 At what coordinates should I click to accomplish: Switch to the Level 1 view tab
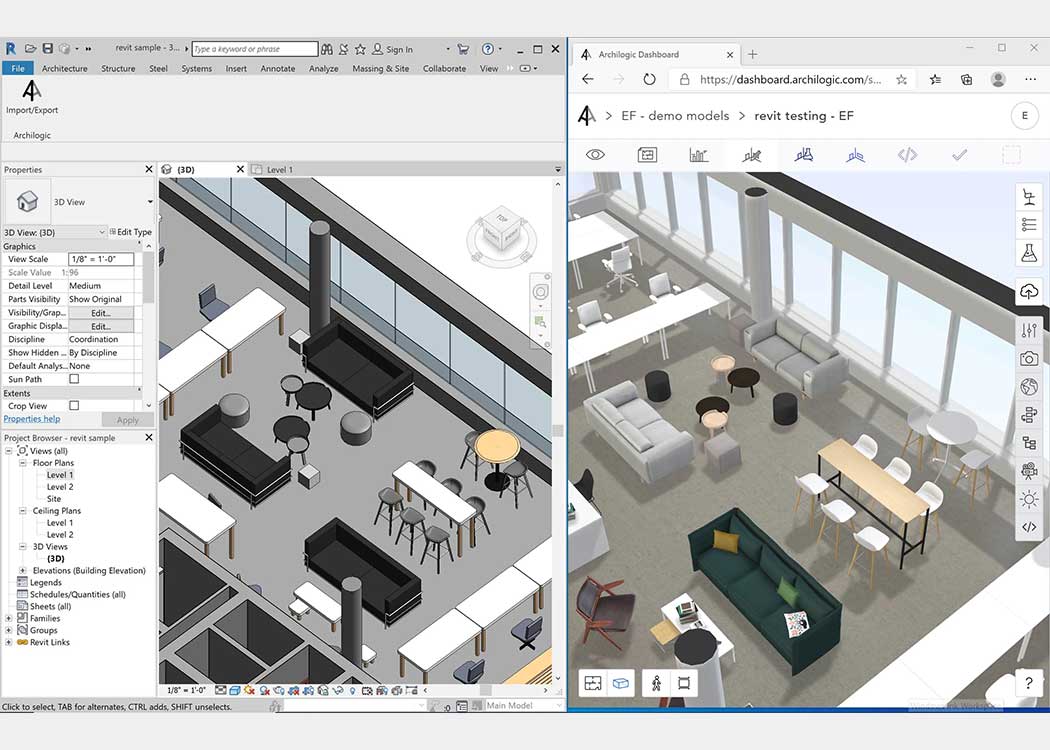click(279, 170)
